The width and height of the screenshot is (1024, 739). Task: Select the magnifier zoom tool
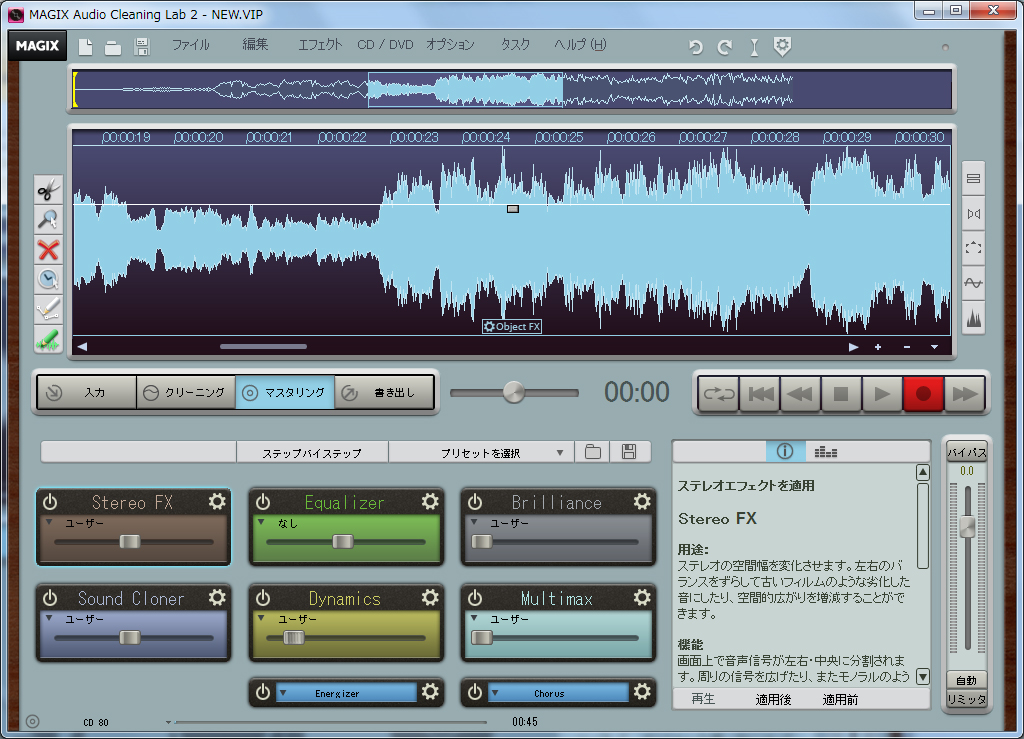point(48,220)
